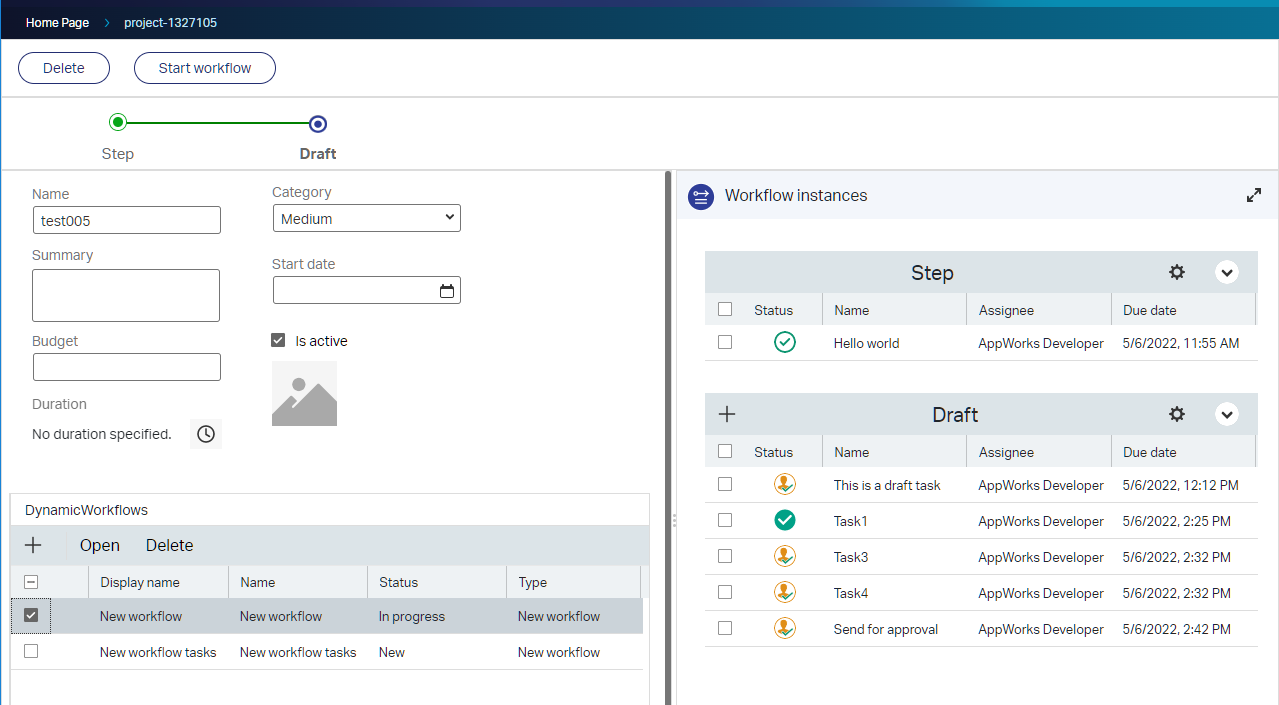Add a new DynamicWorkflows entry
Viewport: 1279px width, 705px height.
pyautogui.click(x=33, y=545)
